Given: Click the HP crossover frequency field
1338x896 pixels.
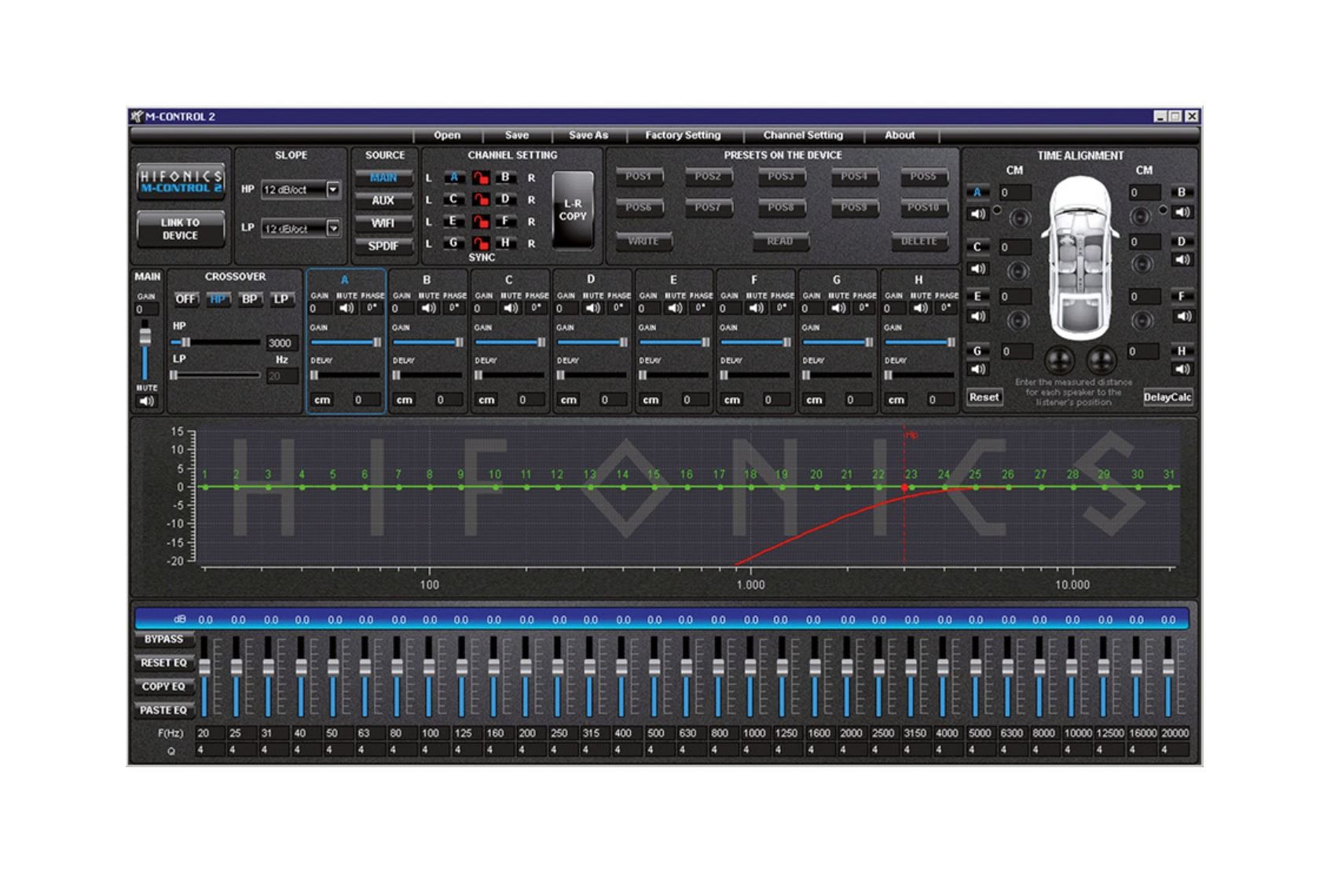Looking at the screenshot, I should tap(280, 343).
